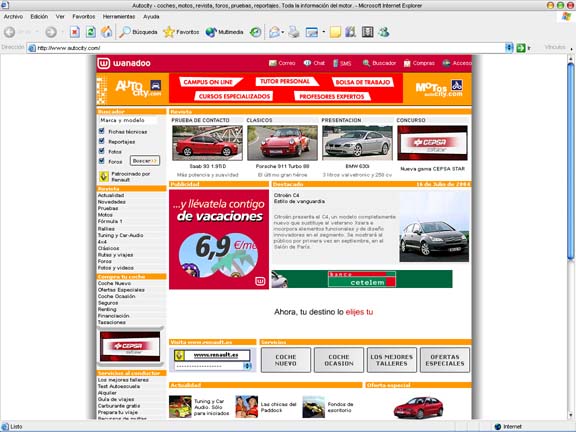Click the vertical scrollbar thumb

pyautogui.click(x=570, y=162)
